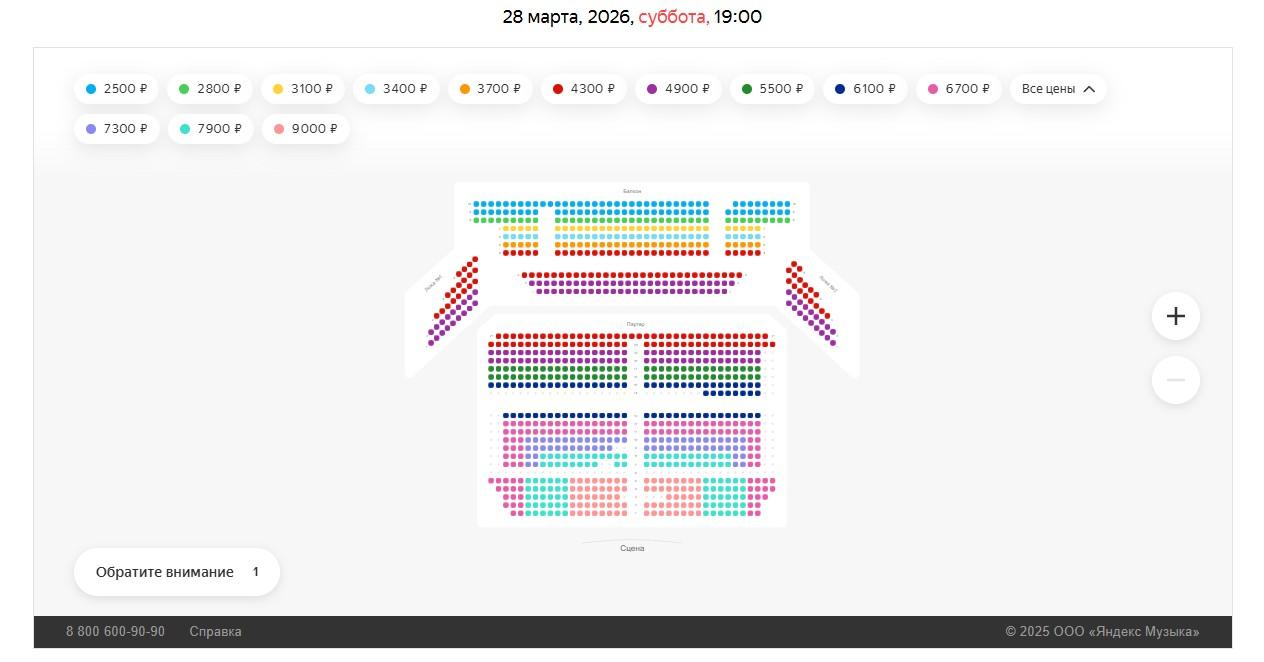This screenshot has width=1264, height=662.
Task: Open the "Обратите внимание" notice
Action: tap(176, 572)
